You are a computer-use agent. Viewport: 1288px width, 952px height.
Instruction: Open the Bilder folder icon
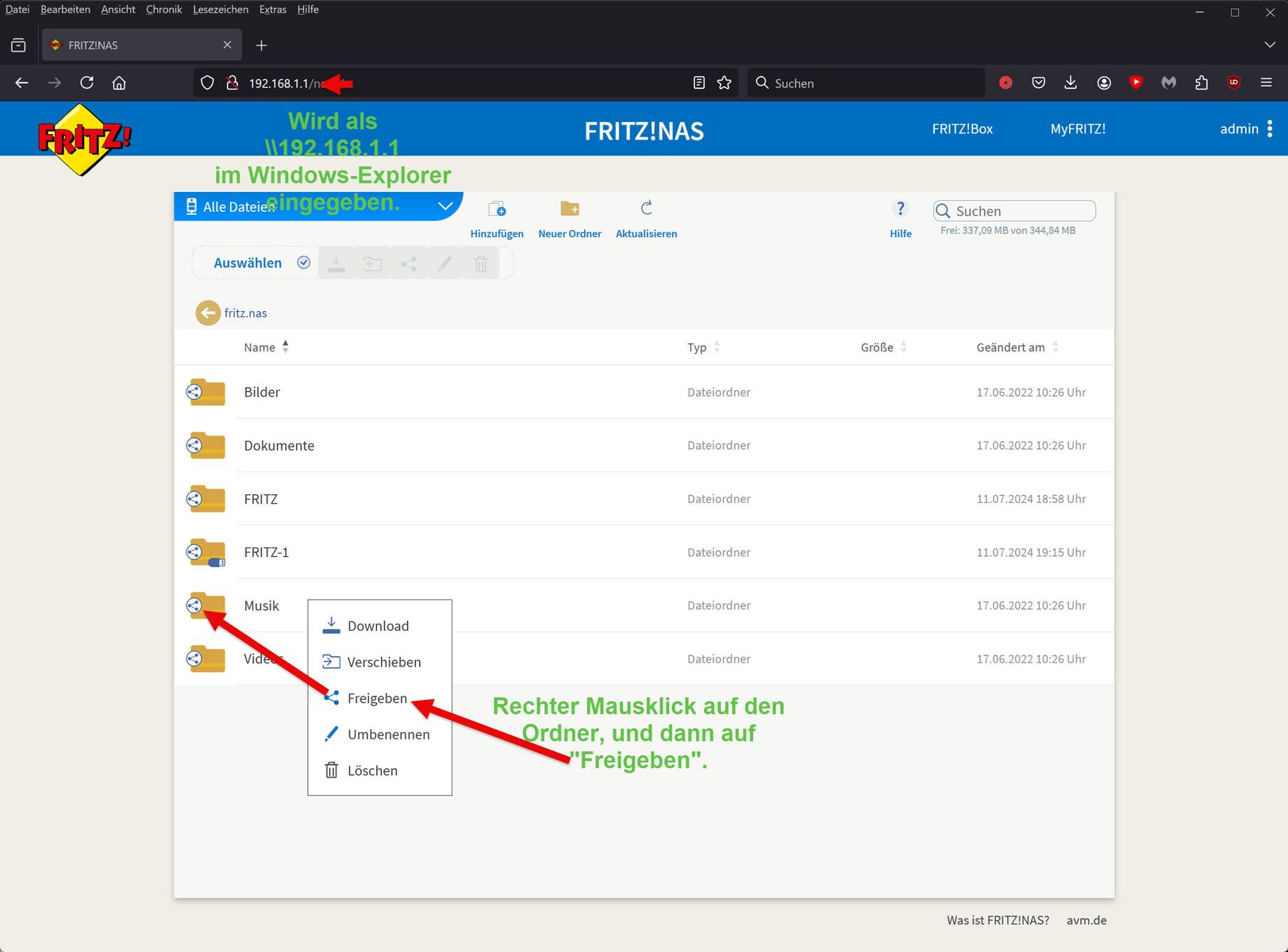[x=207, y=392]
